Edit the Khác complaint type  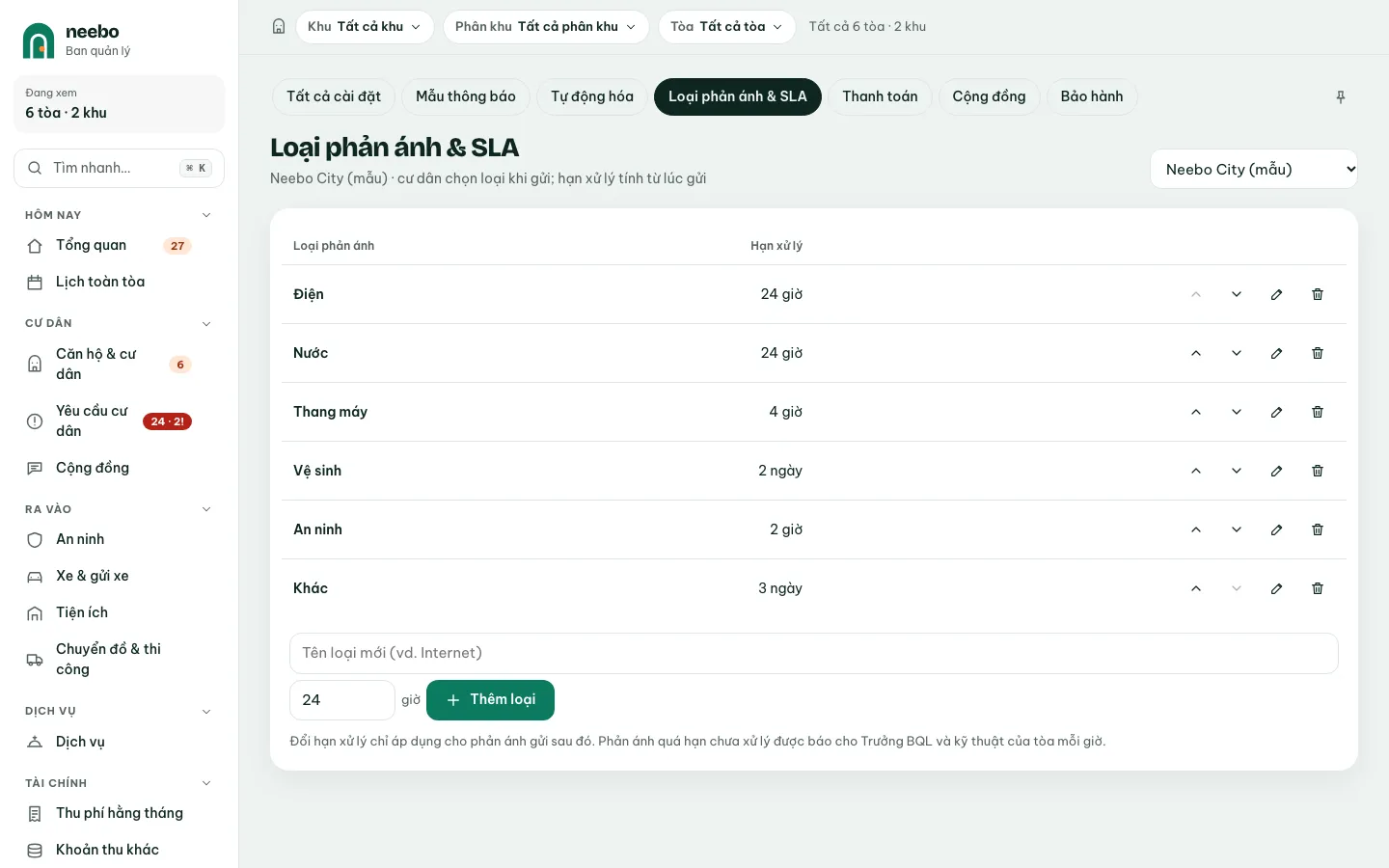[x=1277, y=588]
